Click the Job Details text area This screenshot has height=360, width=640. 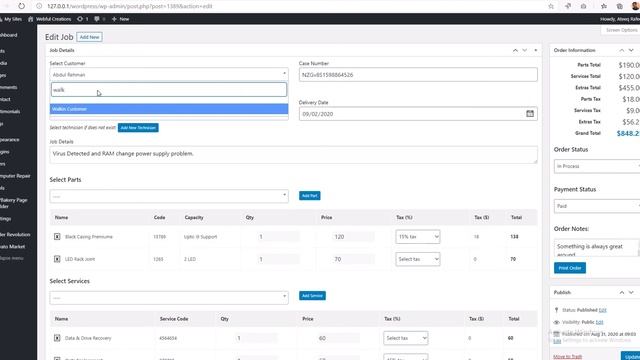click(293, 155)
